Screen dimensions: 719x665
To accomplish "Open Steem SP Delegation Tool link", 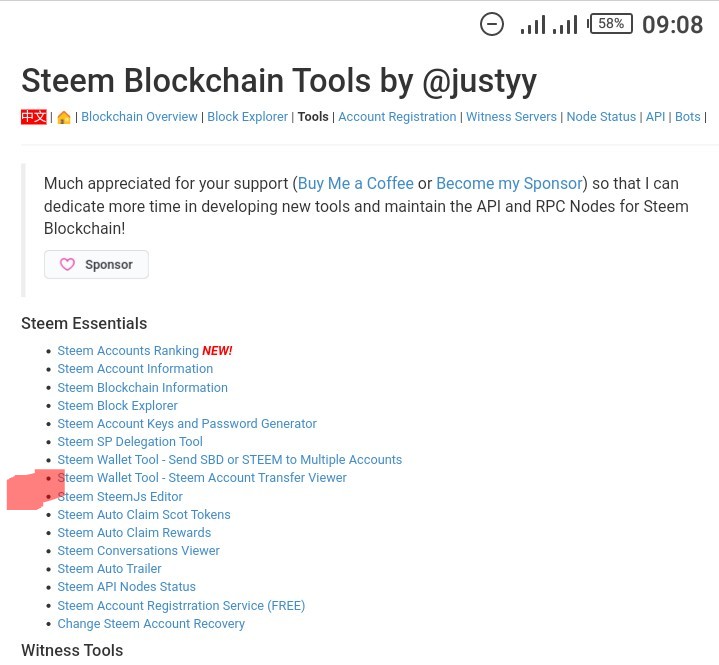I will 130,441.
